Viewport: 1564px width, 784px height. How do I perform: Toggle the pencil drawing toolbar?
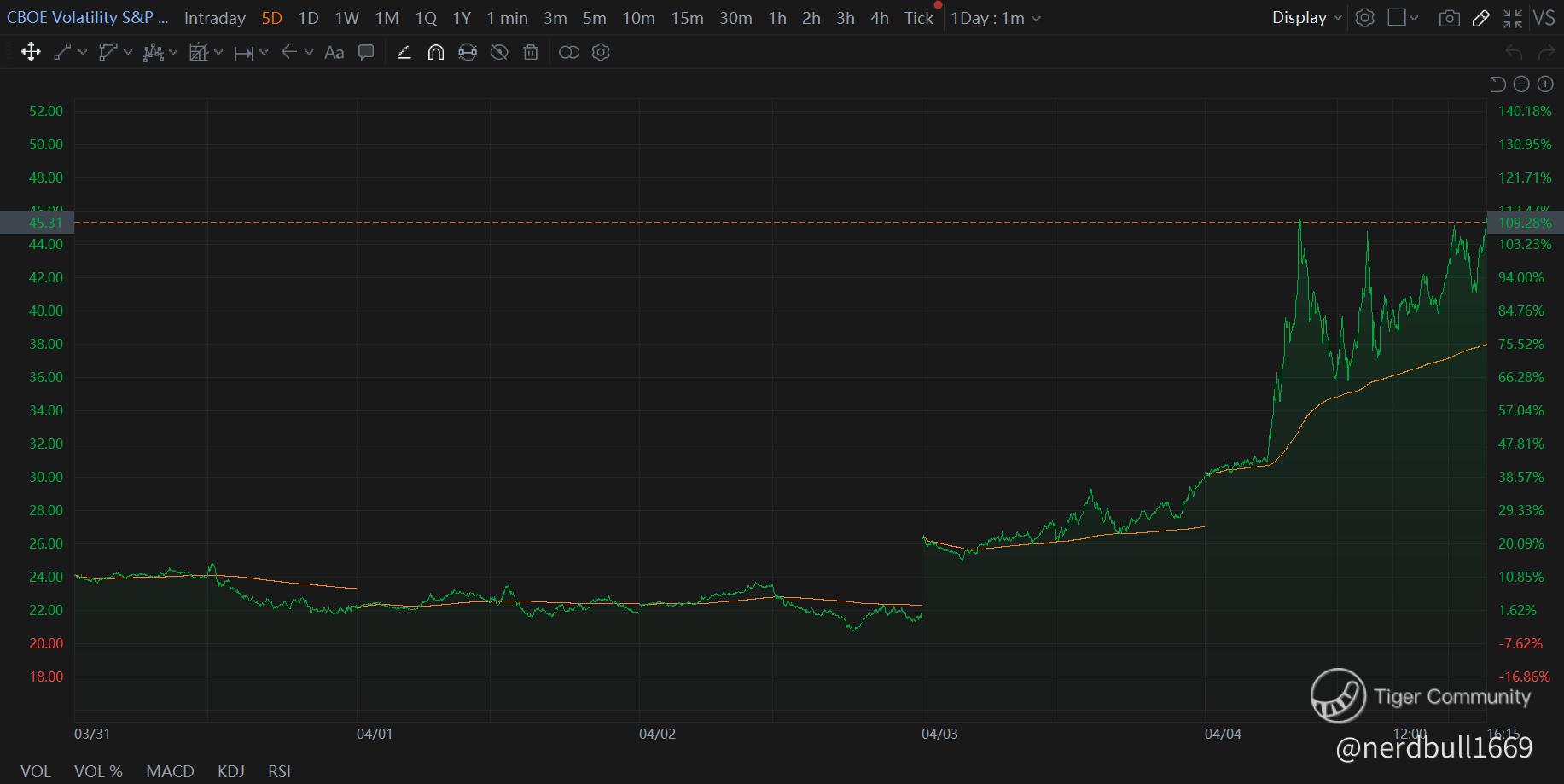1481,18
